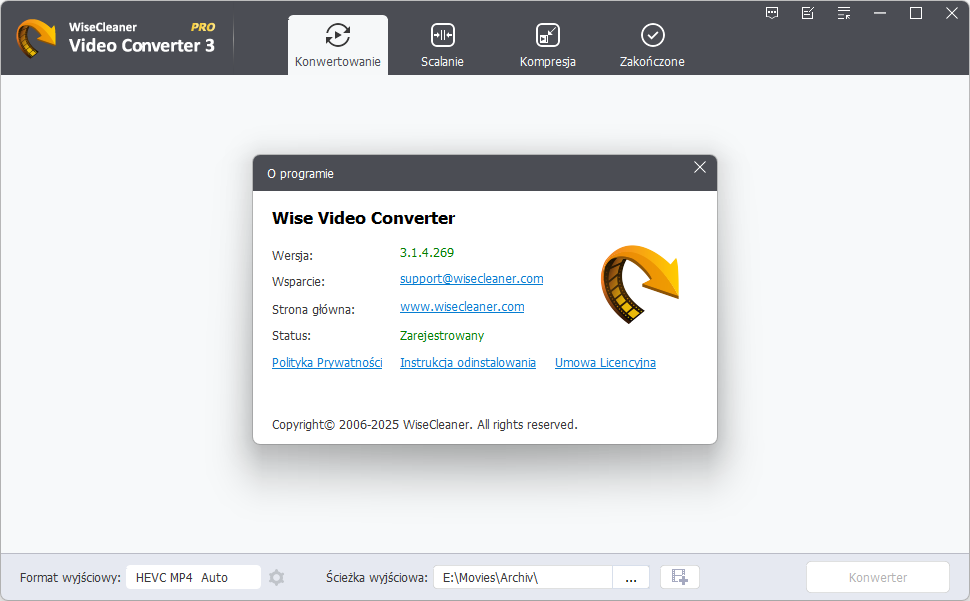Click the Wsparcie label

tap(298, 282)
